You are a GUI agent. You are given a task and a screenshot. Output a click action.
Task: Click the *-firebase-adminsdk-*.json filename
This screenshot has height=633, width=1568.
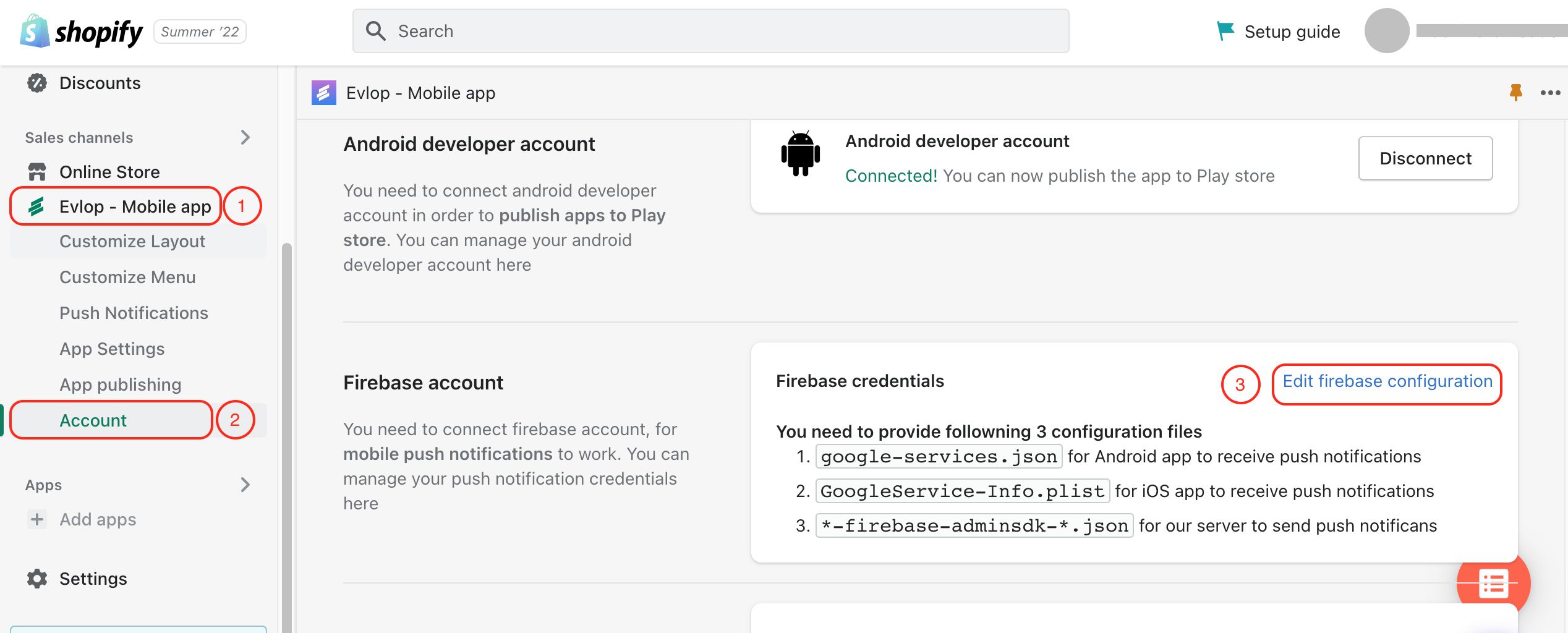click(x=974, y=525)
